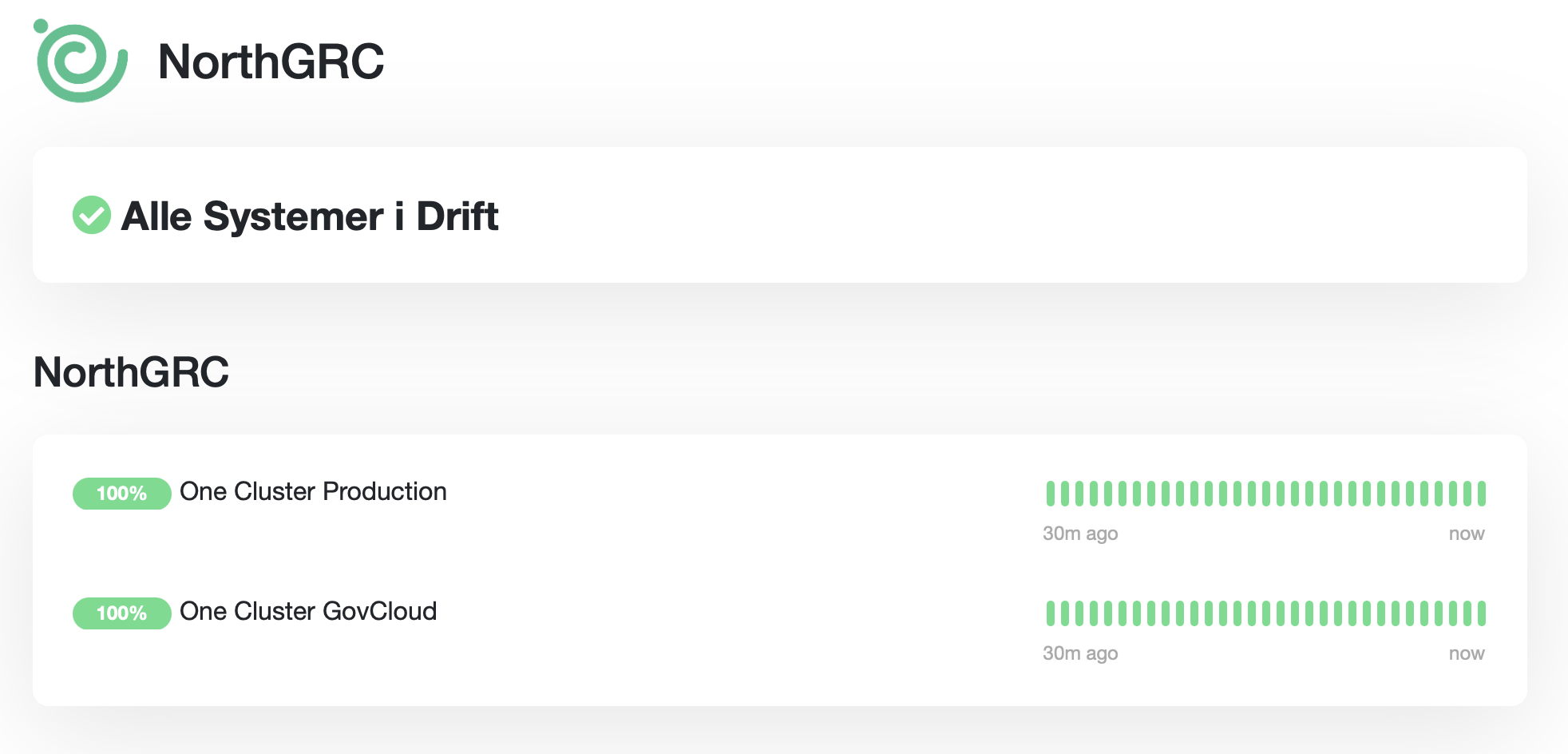1568x754 pixels.
Task: Click the One Cluster Production 100% badge
Action: click(x=122, y=494)
